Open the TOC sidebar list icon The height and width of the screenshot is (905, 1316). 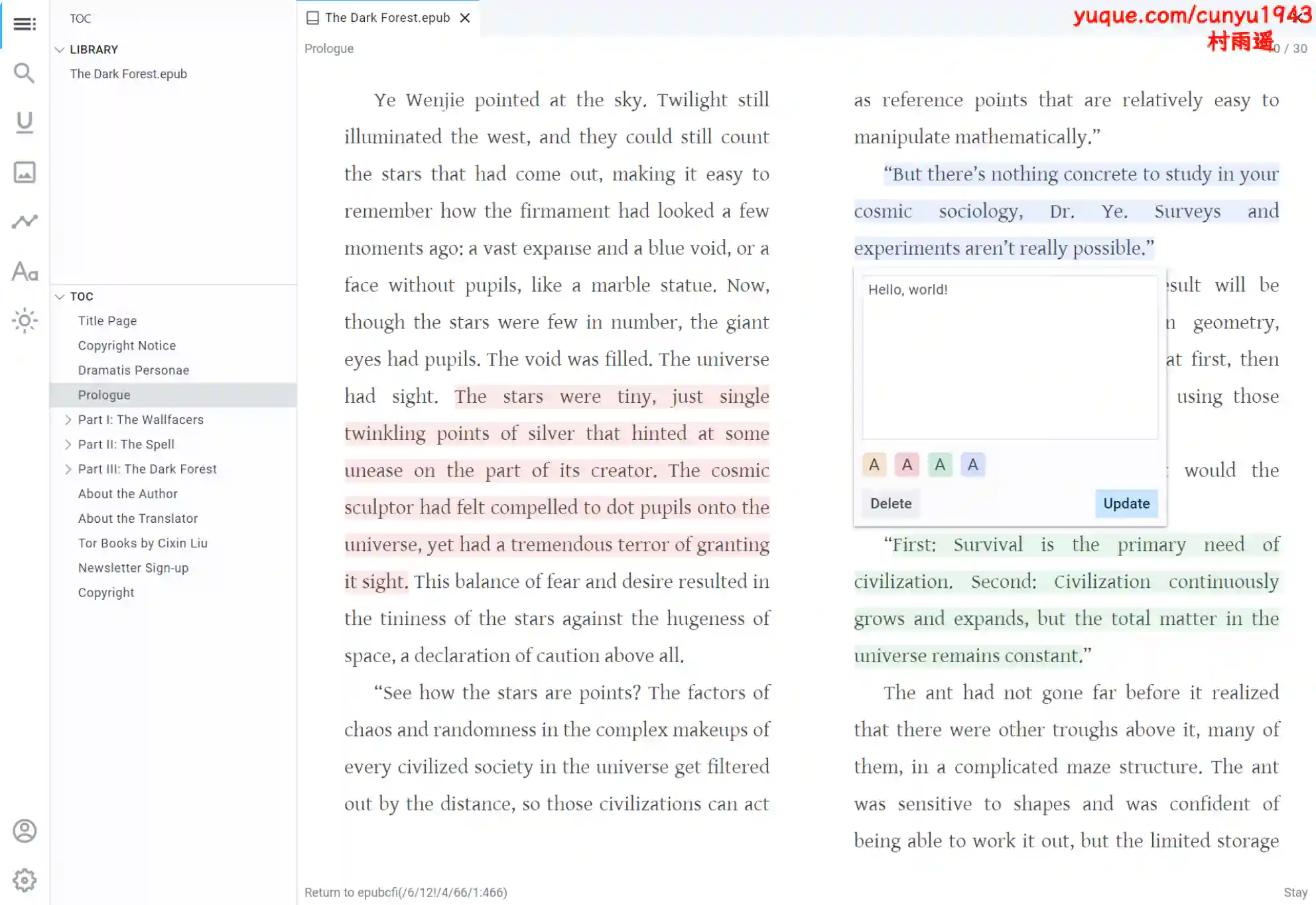tap(25, 25)
